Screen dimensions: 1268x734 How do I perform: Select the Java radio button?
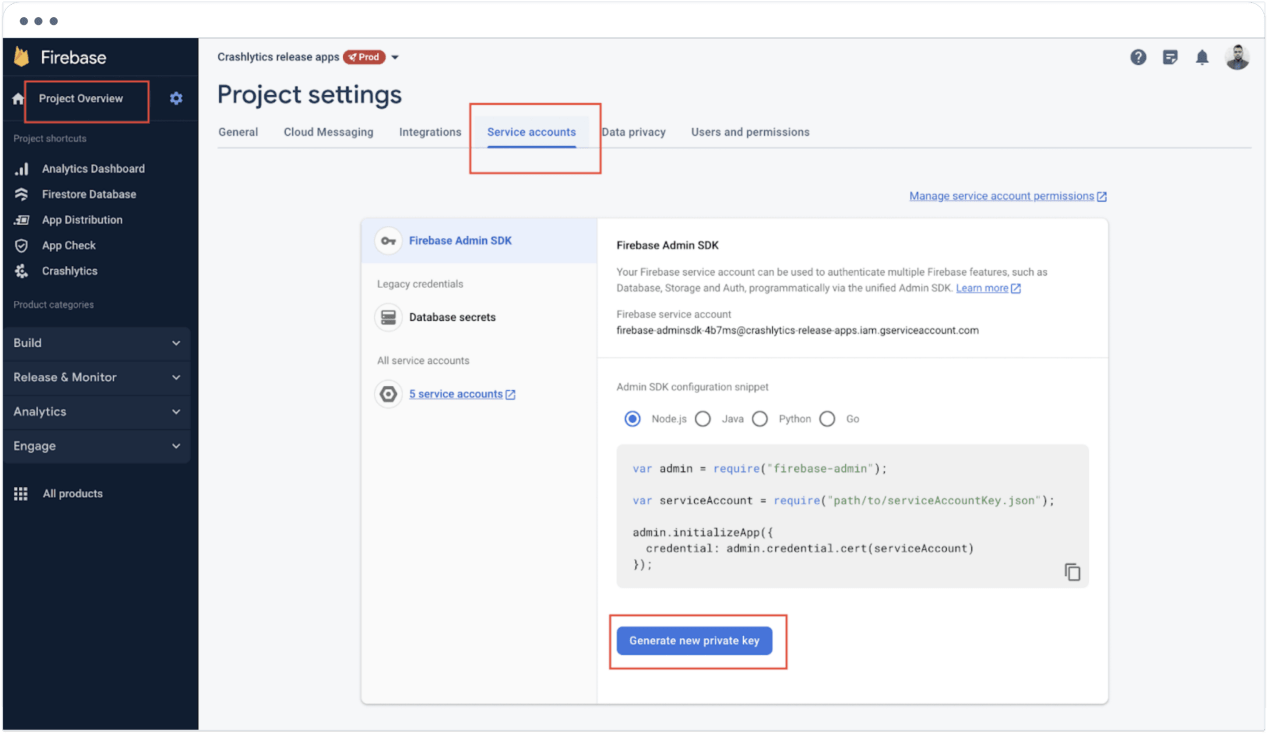pyautogui.click(x=703, y=419)
